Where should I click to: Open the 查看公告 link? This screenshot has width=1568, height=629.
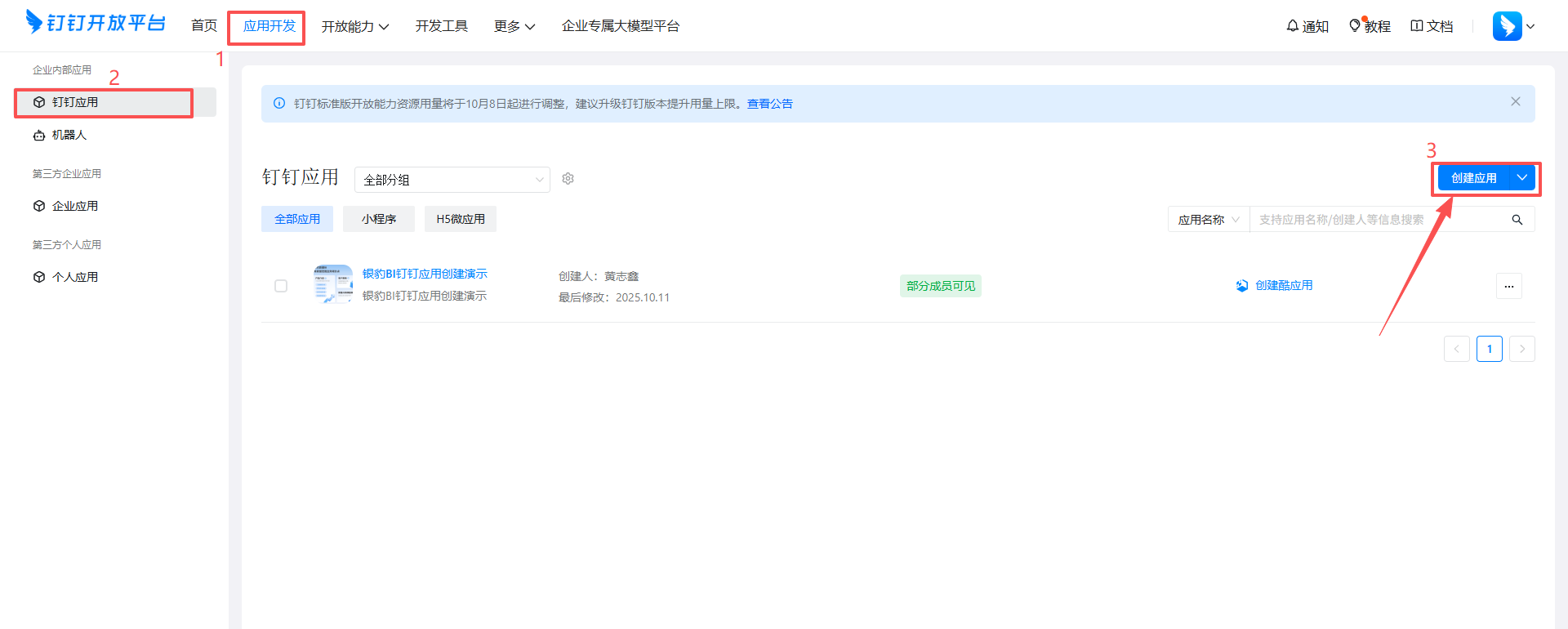(x=770, y=104)
